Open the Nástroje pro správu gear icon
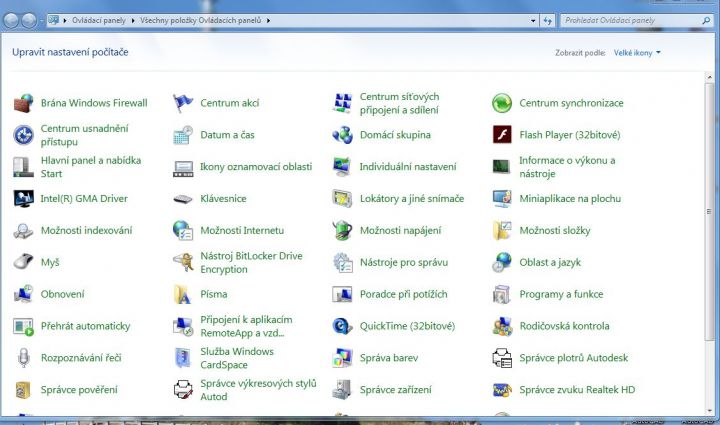This screenshot has width=720, height=425. [x=343, y=262]
